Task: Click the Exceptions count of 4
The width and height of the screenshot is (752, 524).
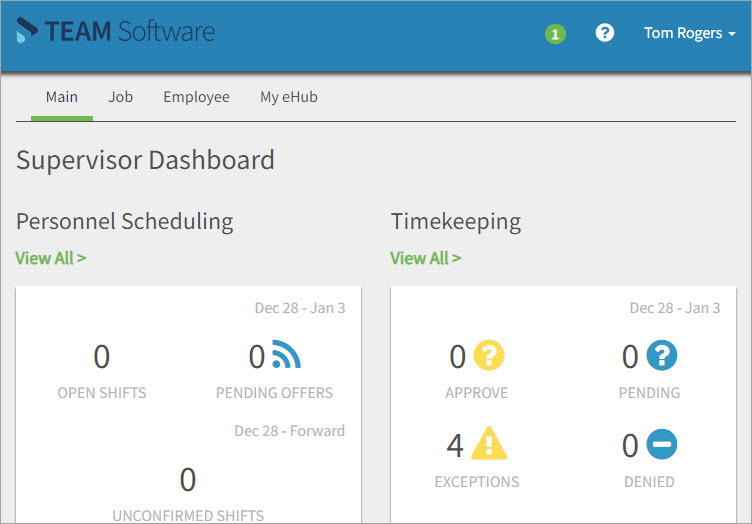Action: point(456,445)
